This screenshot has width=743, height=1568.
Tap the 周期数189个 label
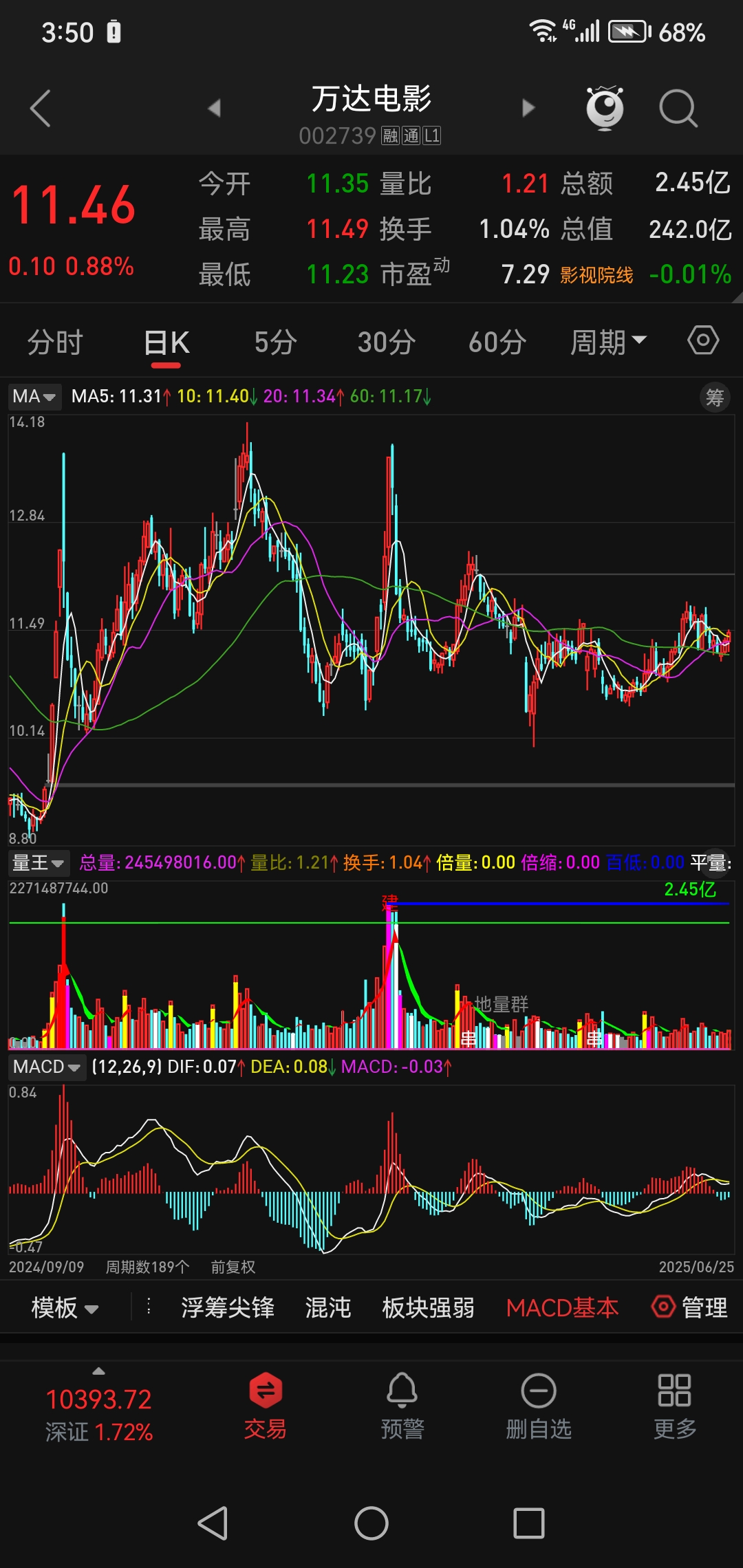(147, 1267)
